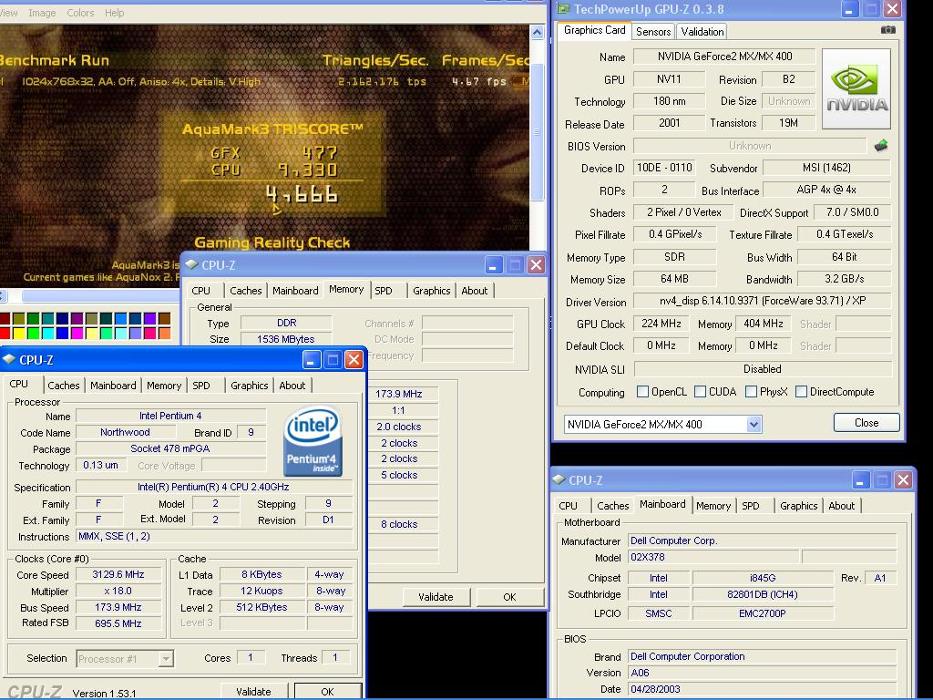Image resolution: width=933 pixels, height=700 pixels.
Task: Check the DirectCompute box
Action: (x=801, y=392)
